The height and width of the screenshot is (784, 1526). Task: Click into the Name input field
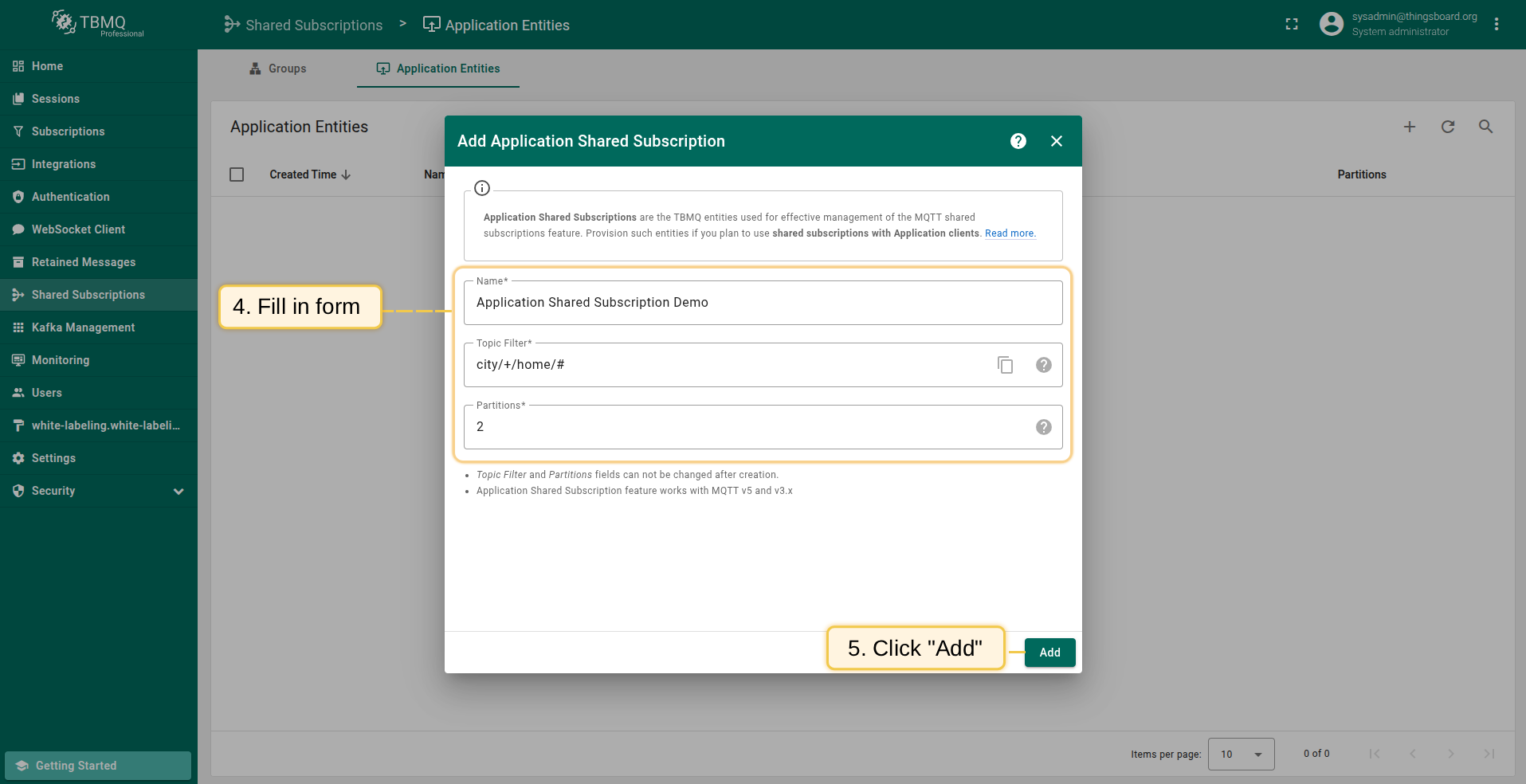coord(763,303)
